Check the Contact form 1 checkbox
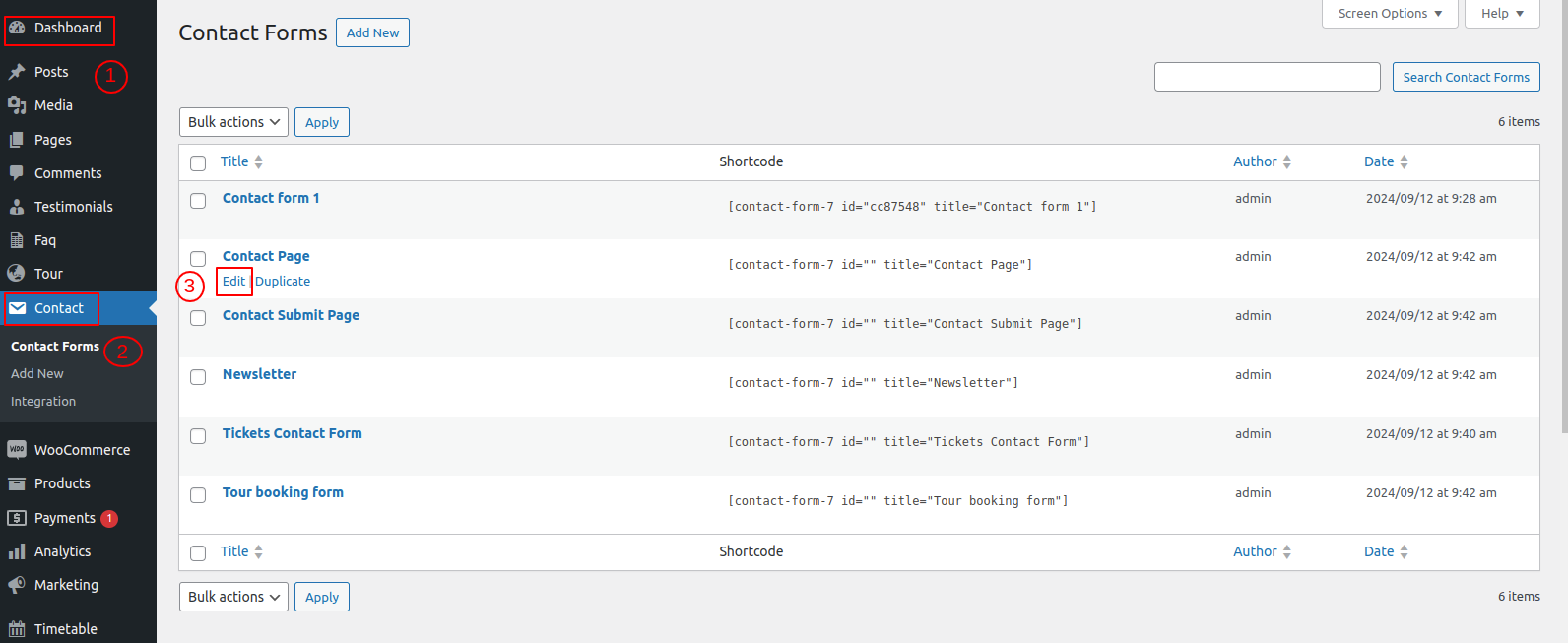 point(198,201)
